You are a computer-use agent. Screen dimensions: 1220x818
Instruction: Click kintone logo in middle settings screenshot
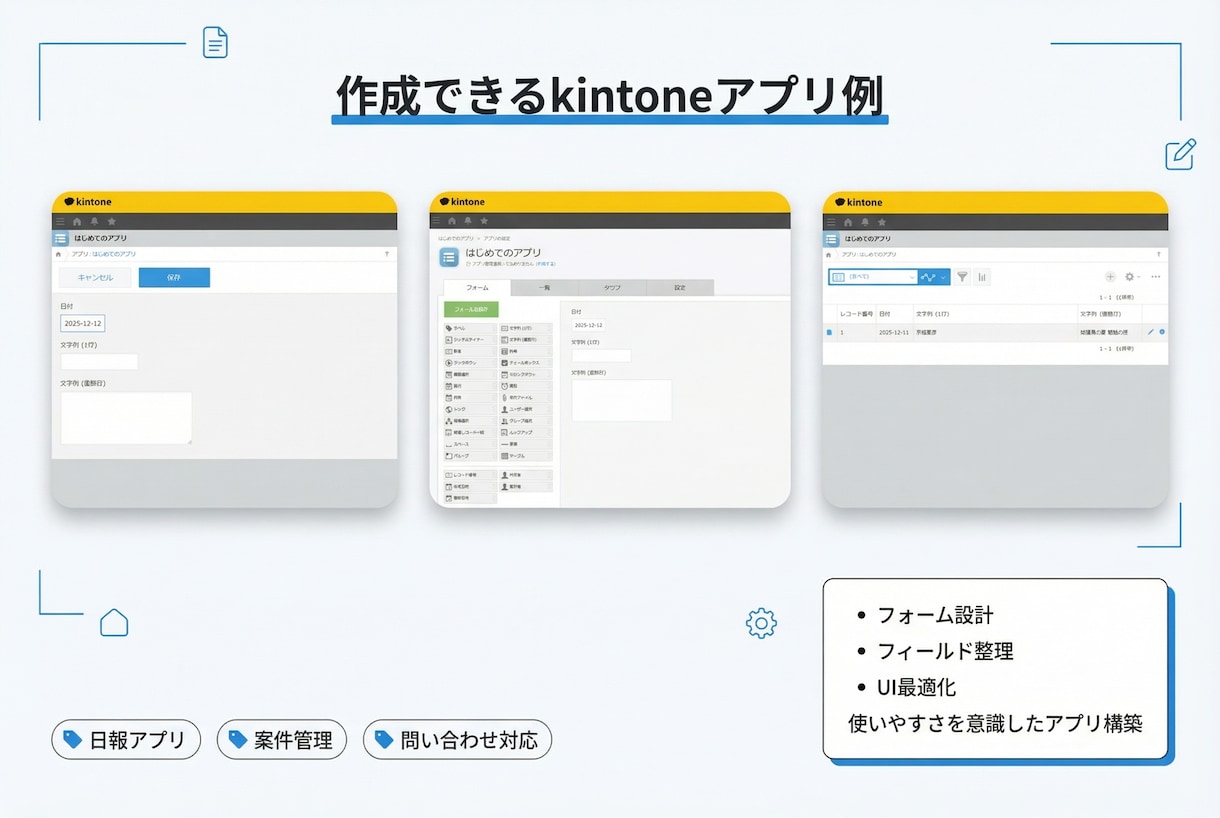click(462, 202)
